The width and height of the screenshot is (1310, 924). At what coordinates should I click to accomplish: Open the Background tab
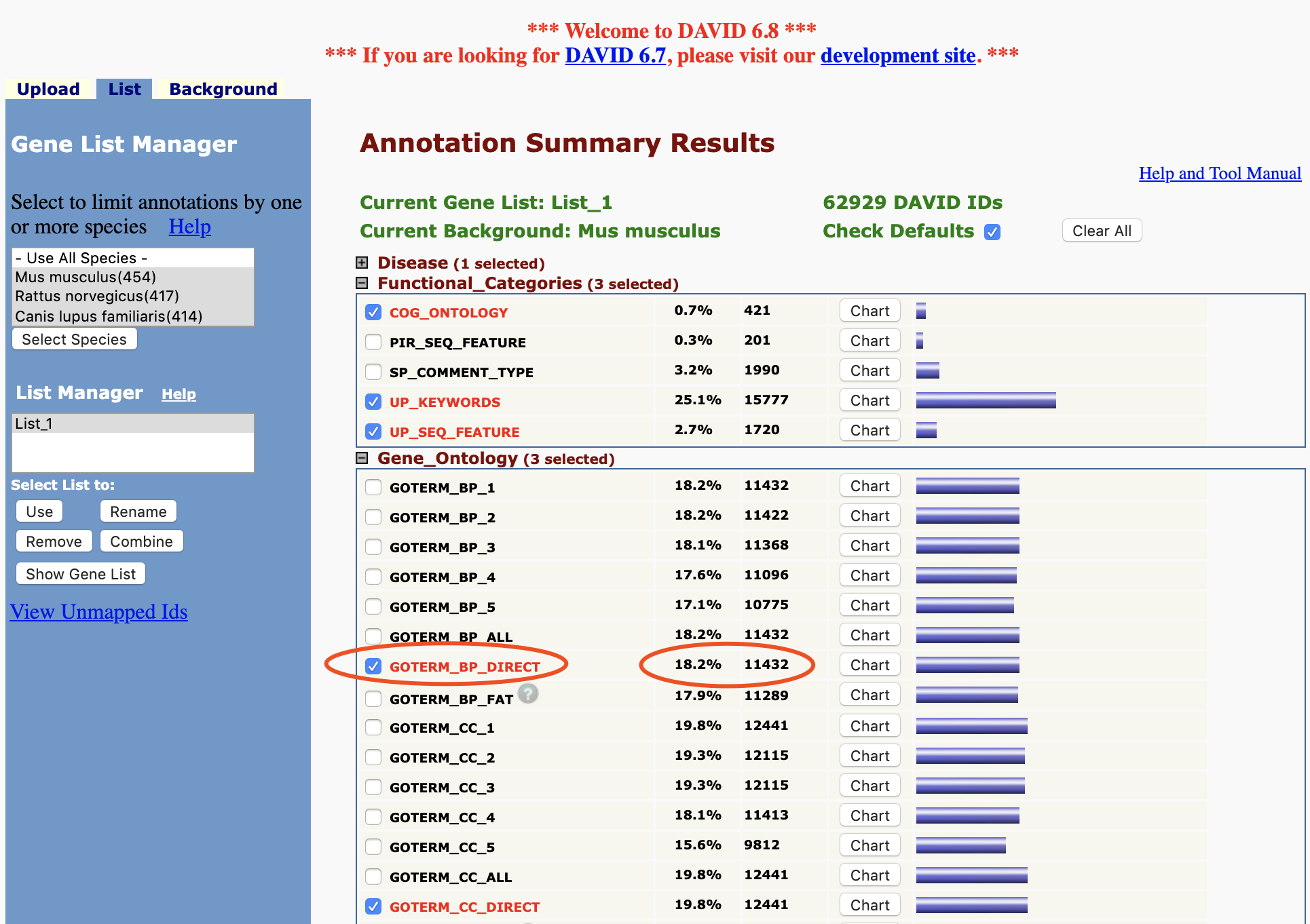(x=223, y=89)
